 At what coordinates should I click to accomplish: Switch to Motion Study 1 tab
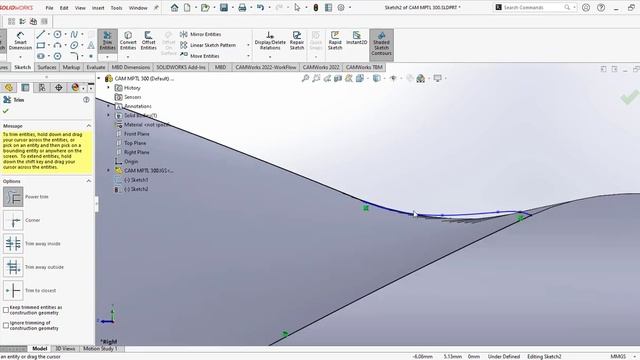coord(100,349)
